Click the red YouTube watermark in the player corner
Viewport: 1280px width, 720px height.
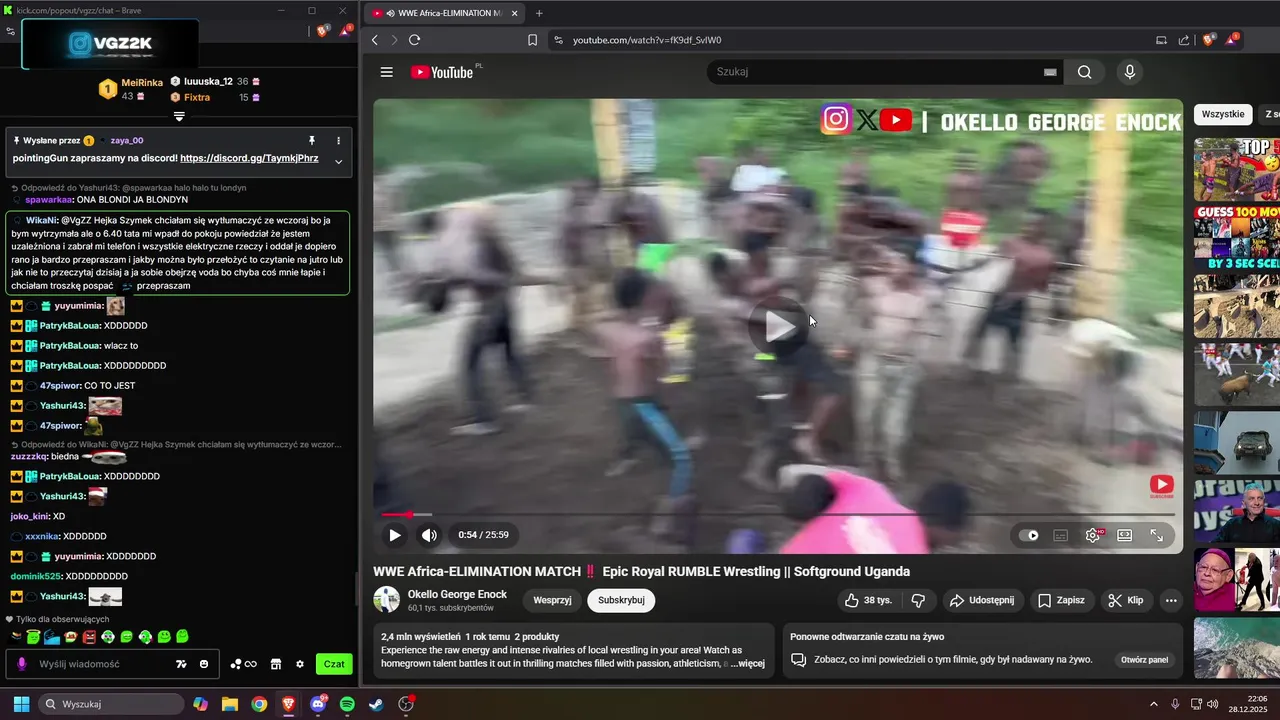(x=1161, y=486)
